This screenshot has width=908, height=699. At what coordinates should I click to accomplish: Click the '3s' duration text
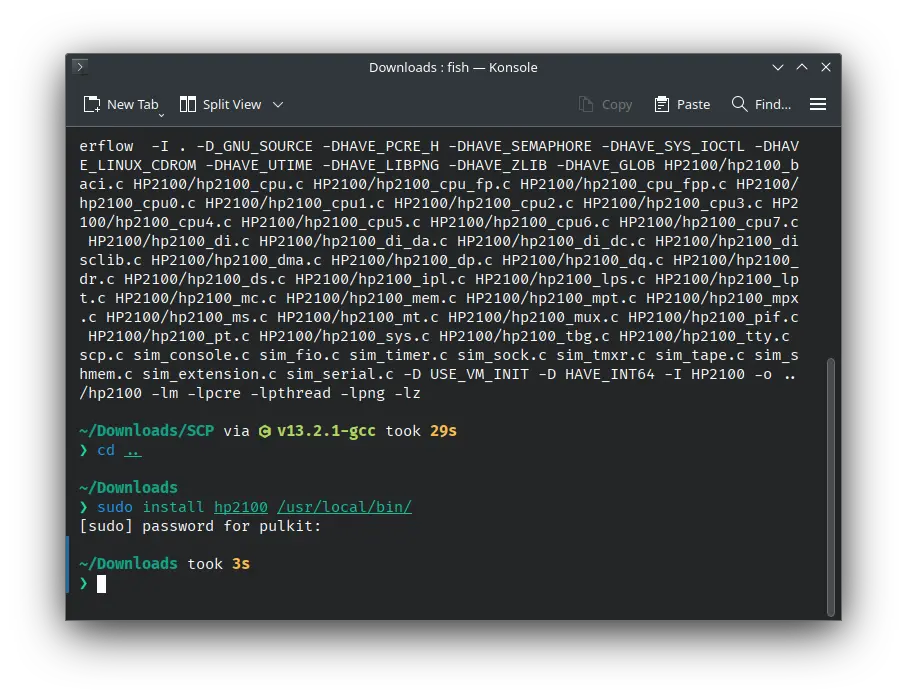point(241,563)
